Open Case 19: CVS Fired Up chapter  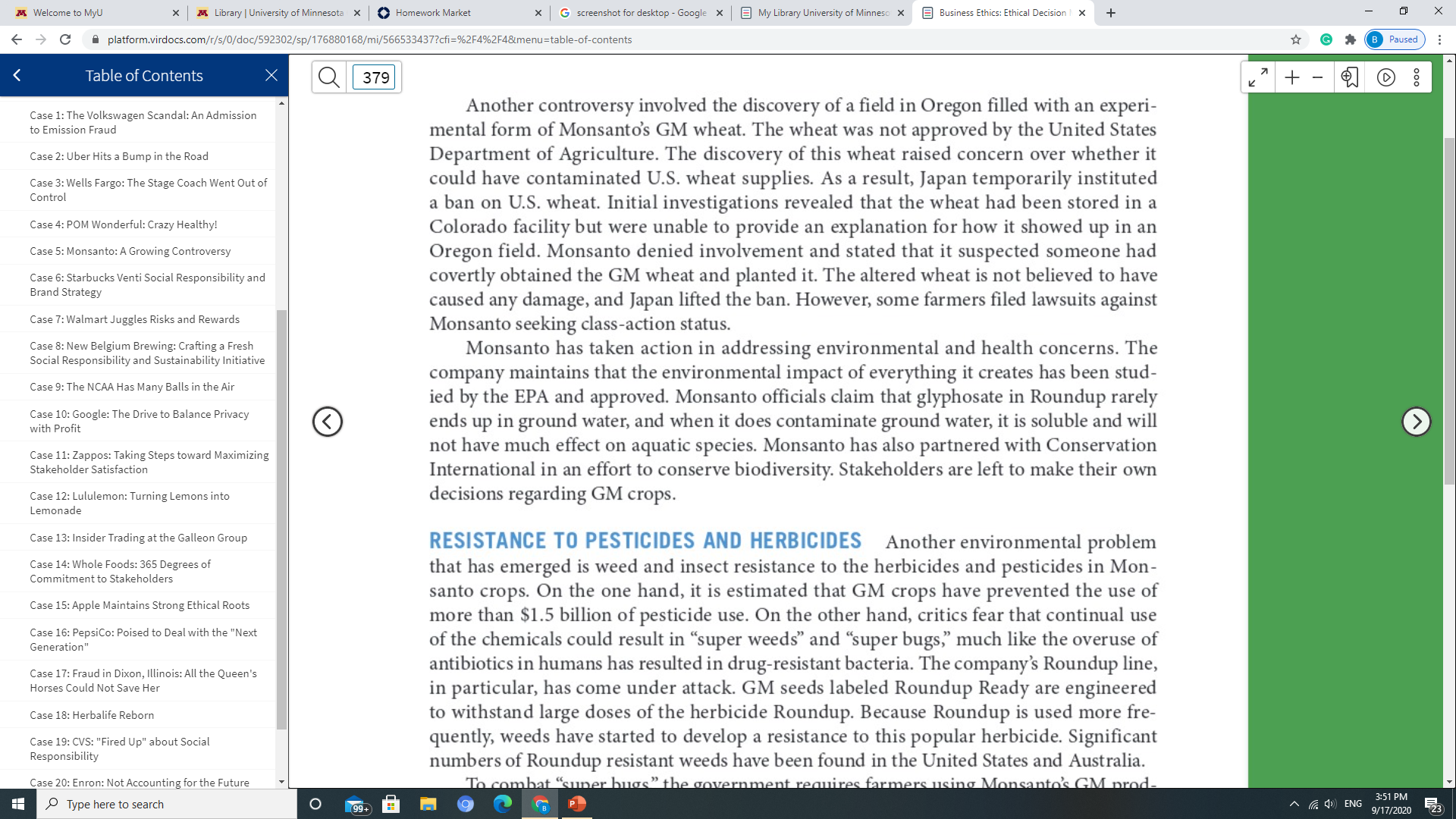(x=120, y=748)
